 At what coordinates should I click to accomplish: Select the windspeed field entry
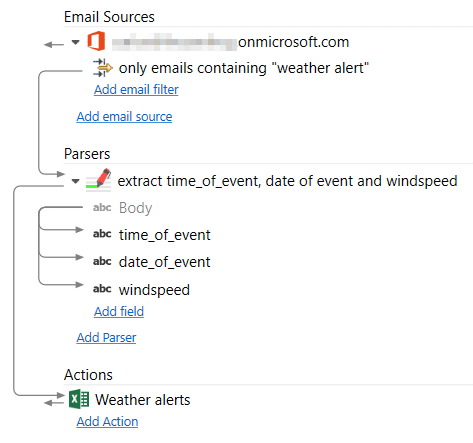[x=154, y=290]
